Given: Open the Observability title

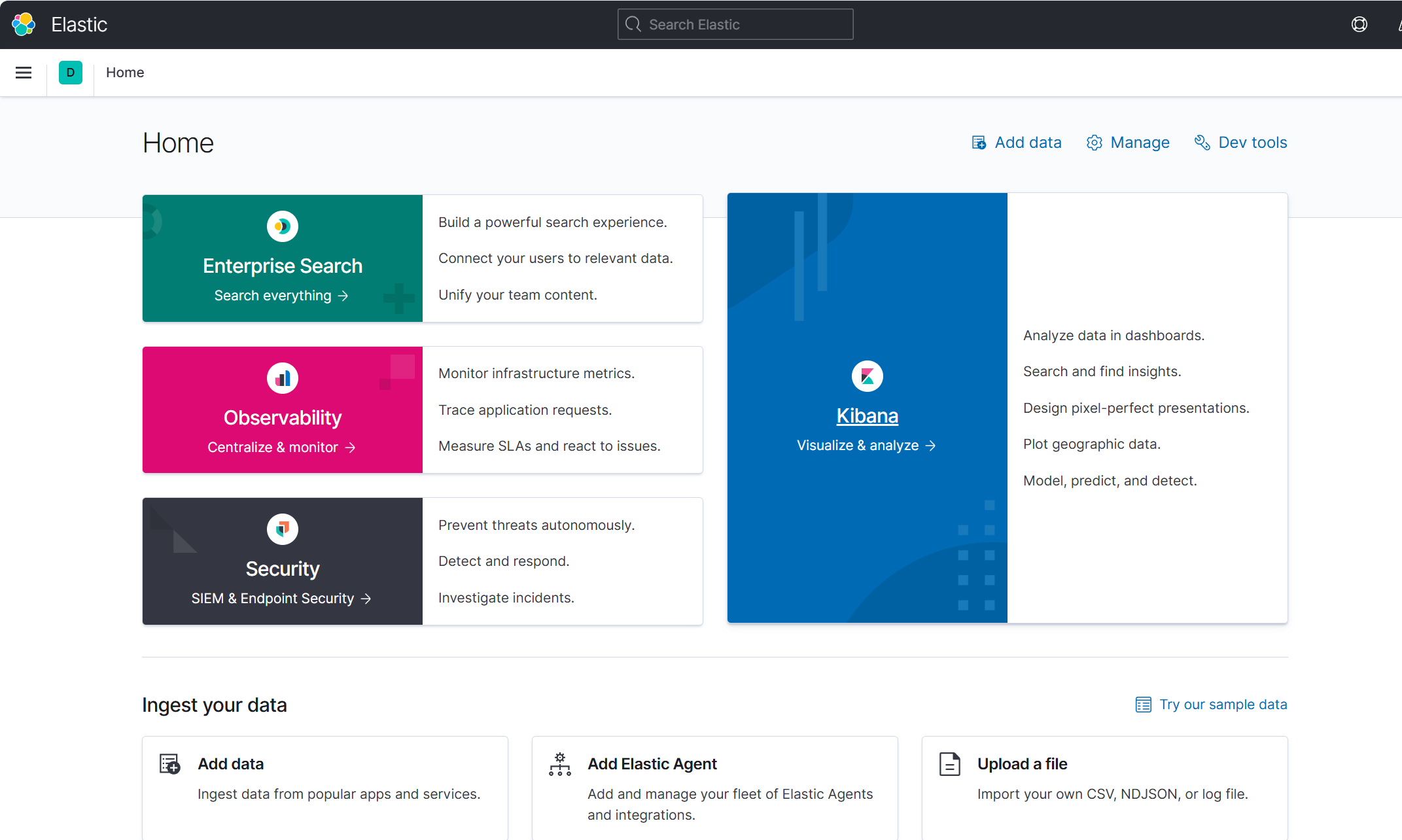Looking at the screenshot, I should 283,418.
